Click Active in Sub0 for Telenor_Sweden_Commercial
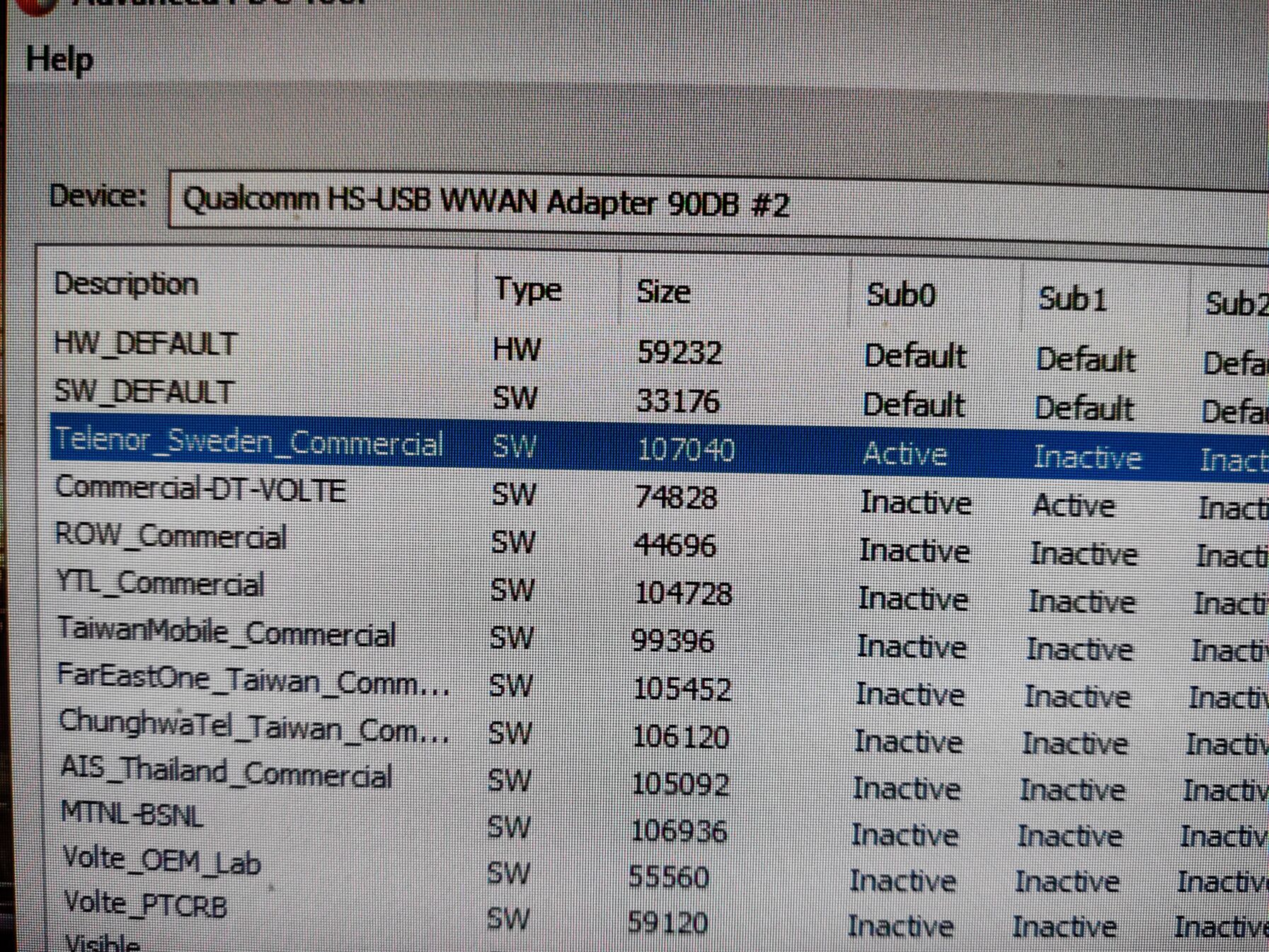Screen dimensions: 1269x952 (905, 454)
